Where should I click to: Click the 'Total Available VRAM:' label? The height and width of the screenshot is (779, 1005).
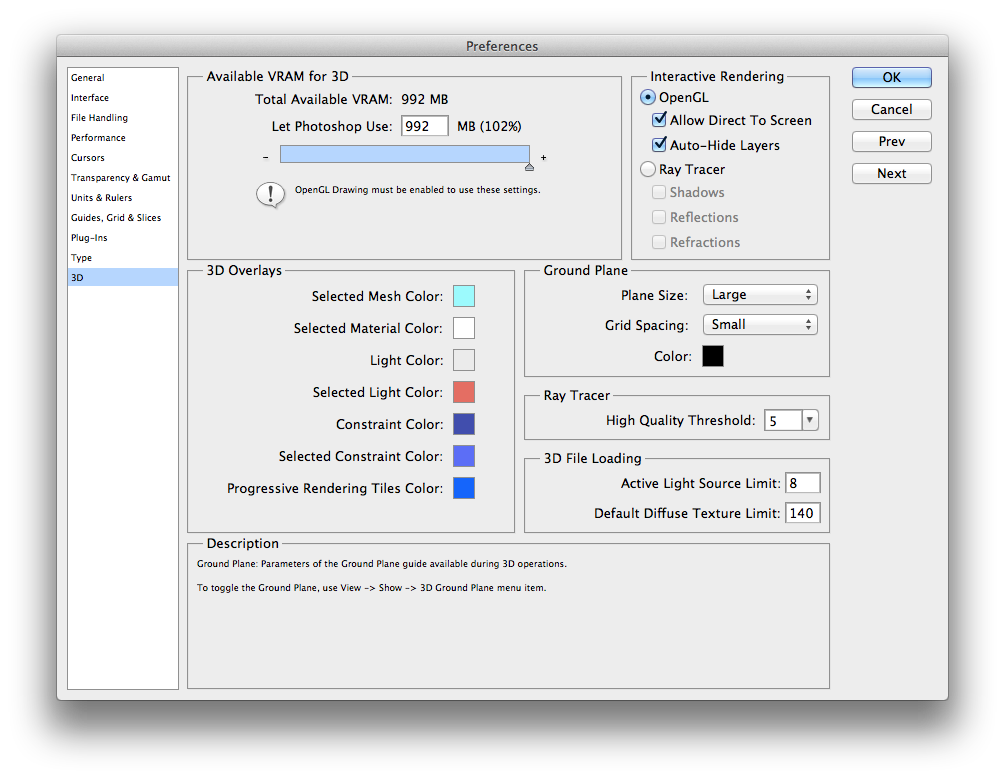tap(324, 99)
